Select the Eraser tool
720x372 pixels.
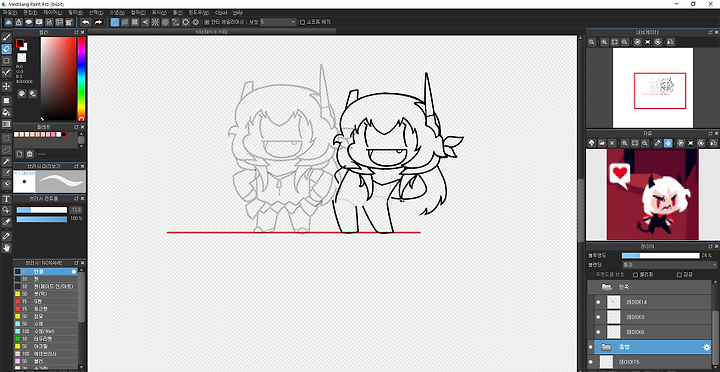tap(6, 49)
